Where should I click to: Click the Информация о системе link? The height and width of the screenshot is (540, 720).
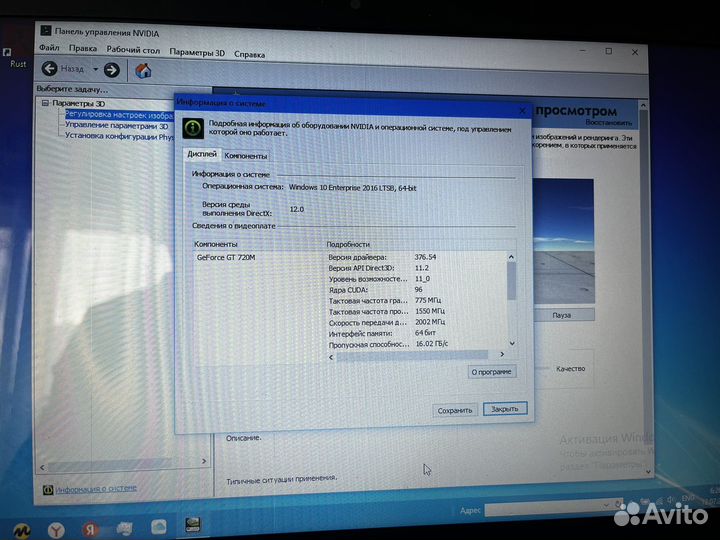(96, 489)
